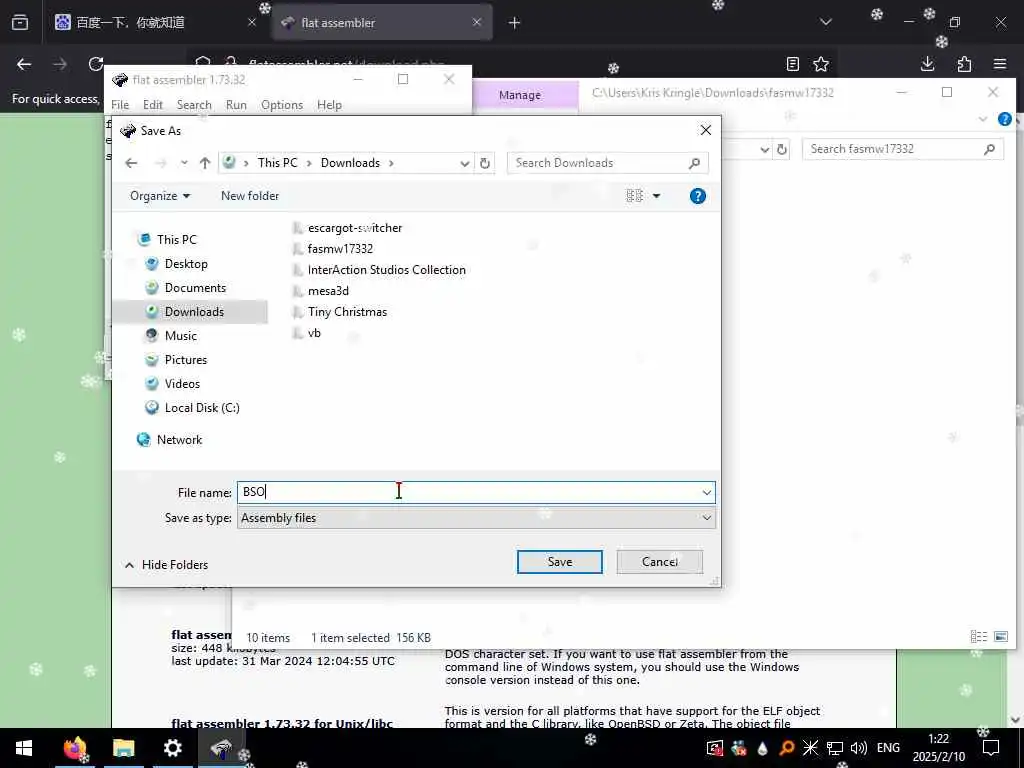
Task: Go up one folder level in Save As
Action: click(205, 163)
